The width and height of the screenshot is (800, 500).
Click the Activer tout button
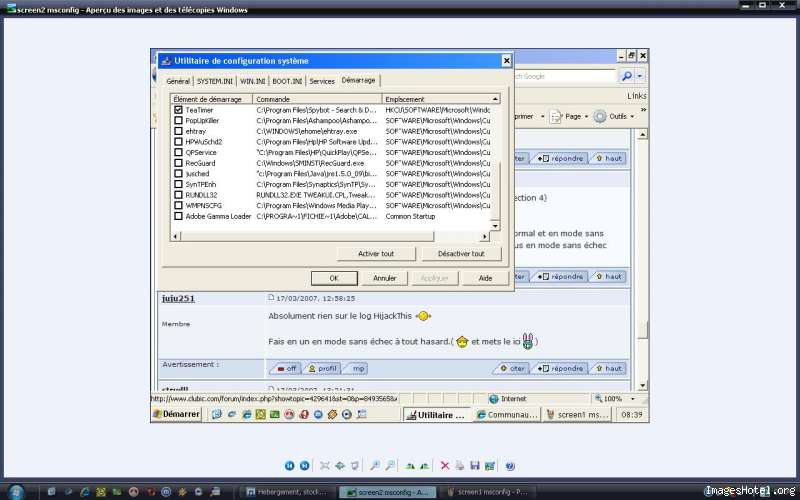pyautogui.click(x=376, y=254)
